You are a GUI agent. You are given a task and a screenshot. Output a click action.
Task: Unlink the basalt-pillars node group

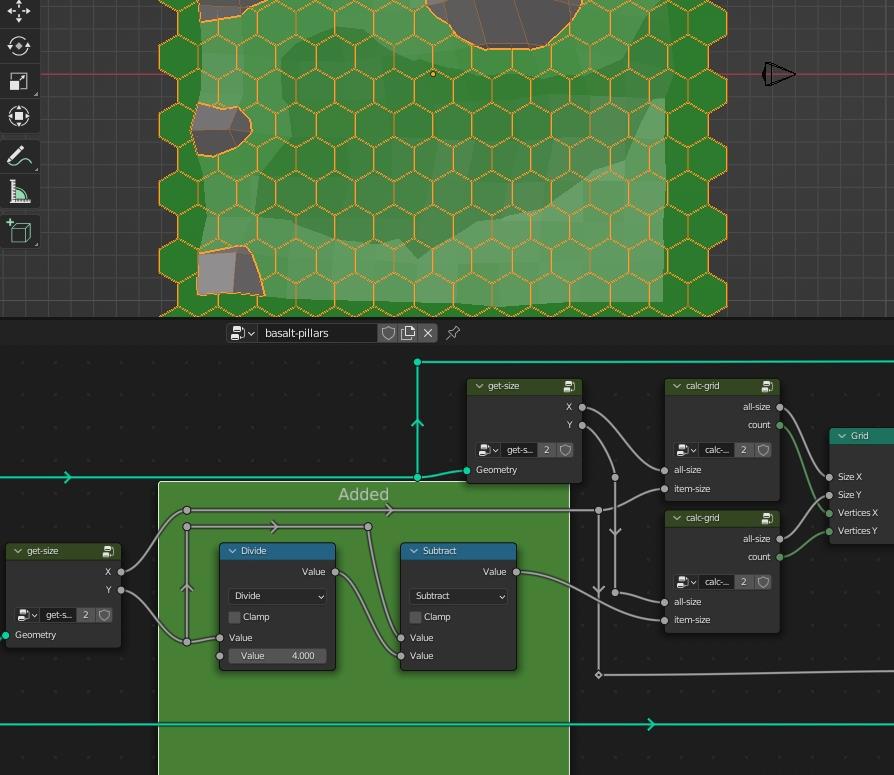(x=428, y=333)
